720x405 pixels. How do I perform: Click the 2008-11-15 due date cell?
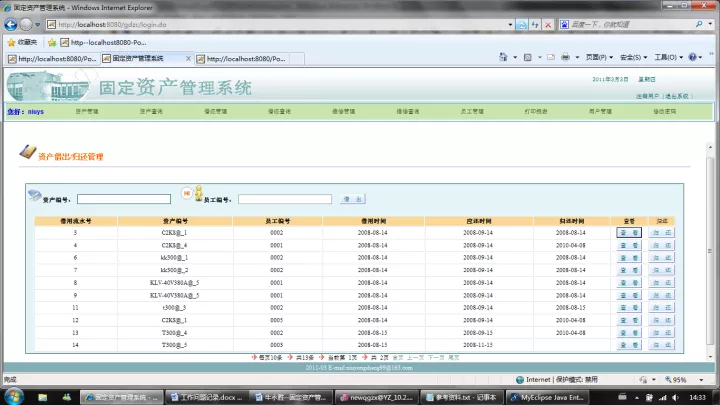point(478,345)
